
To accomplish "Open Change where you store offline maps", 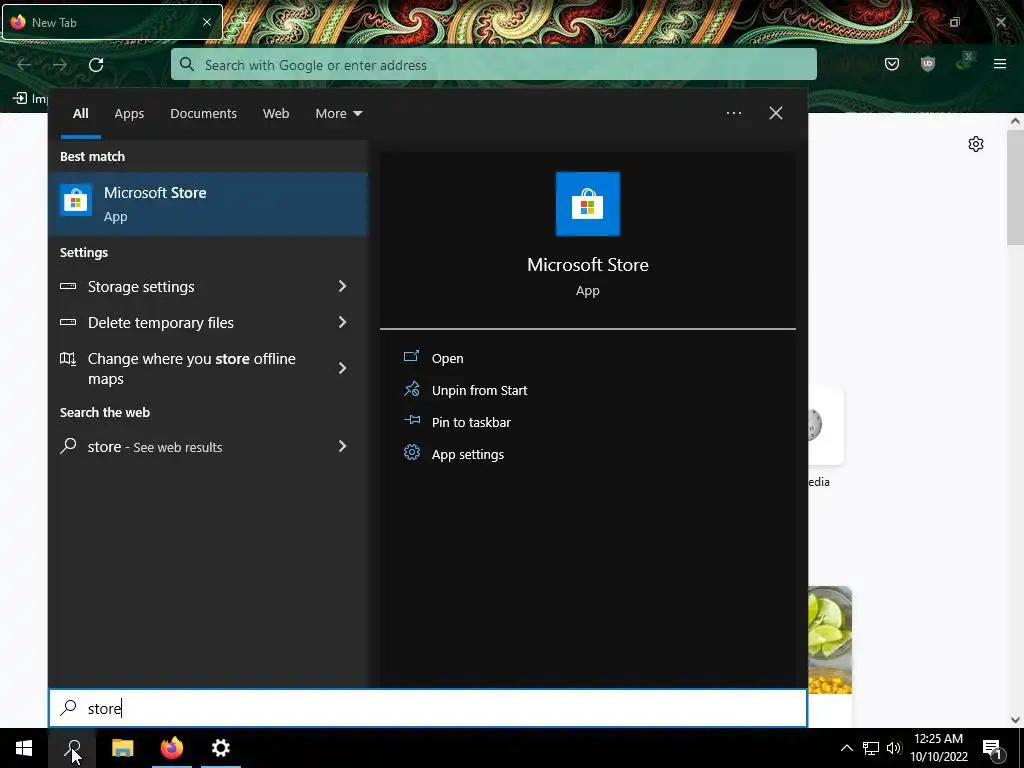I will tap(208, 368).
